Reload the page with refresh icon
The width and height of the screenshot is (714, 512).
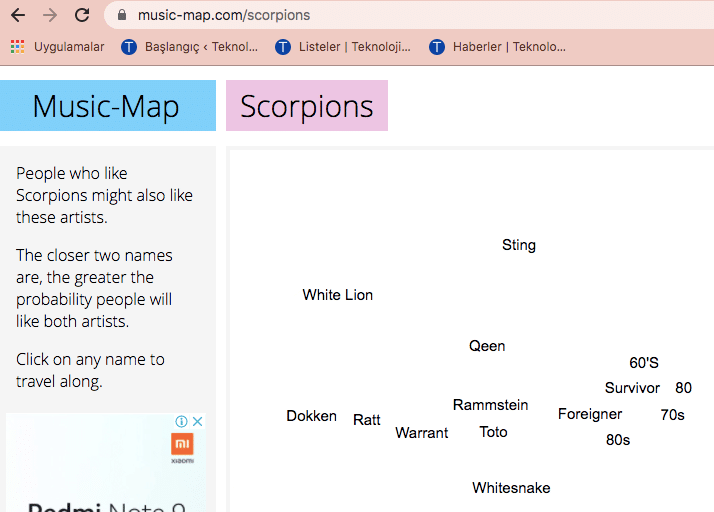[x=82, y=15]
